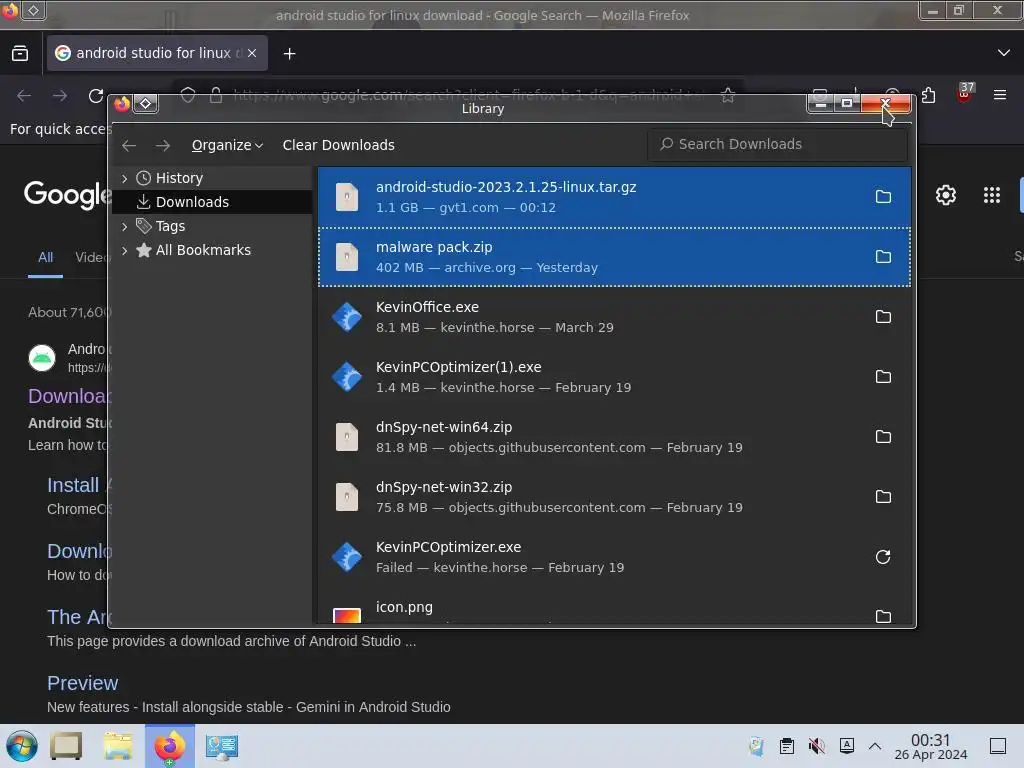Expand the History tree node
Image resolution: width=1024 pixels, height=768 pixels.
pyautogui.click(x=124, y=178)
